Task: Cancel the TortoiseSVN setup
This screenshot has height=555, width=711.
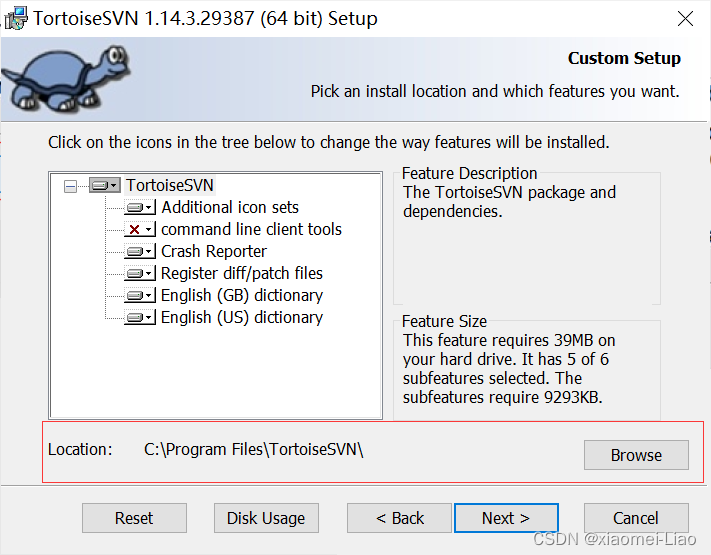Action: pyautogui.click(x=636, y=518)
